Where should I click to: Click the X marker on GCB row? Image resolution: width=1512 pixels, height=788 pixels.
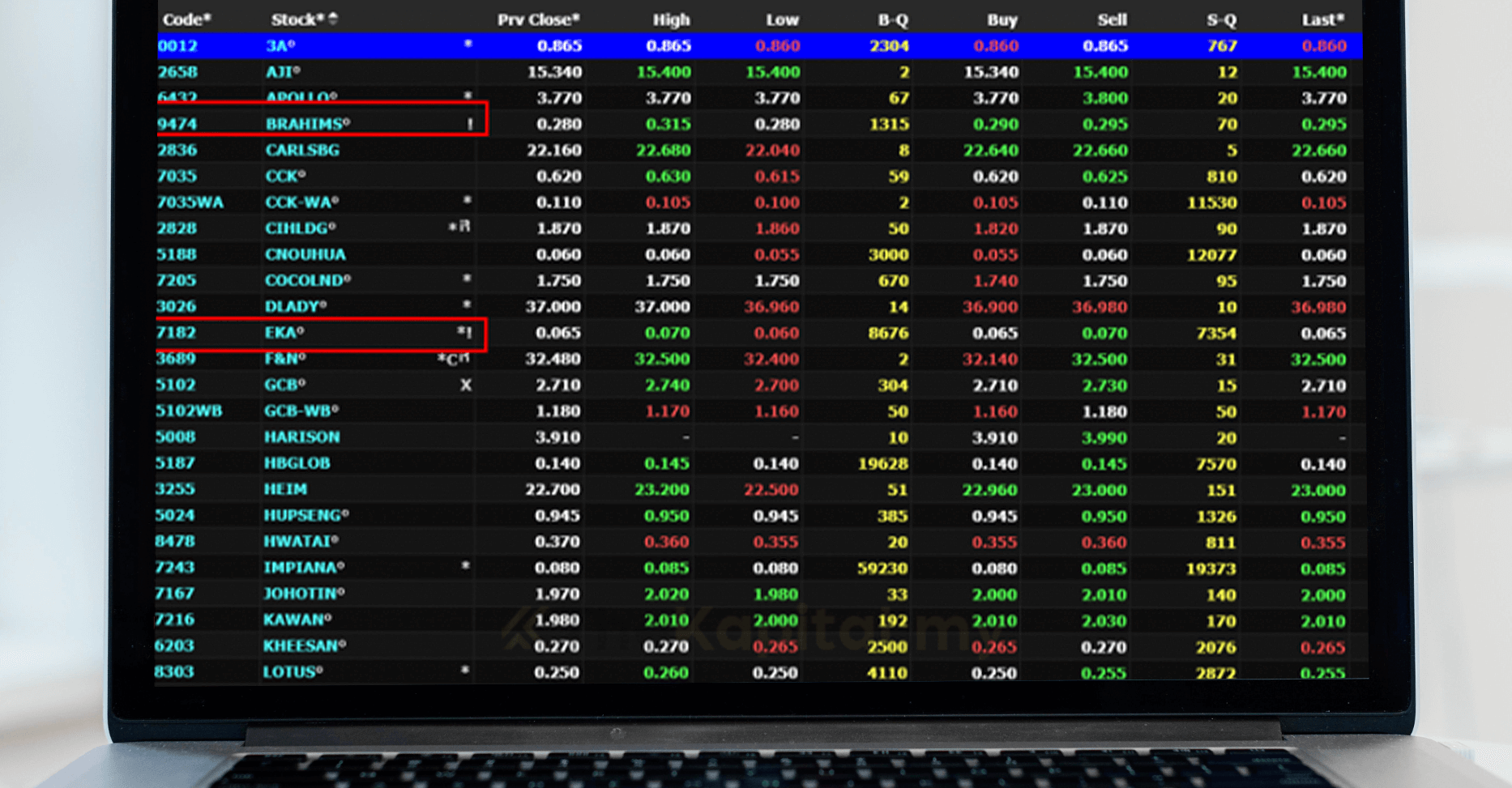coord(466,385)
